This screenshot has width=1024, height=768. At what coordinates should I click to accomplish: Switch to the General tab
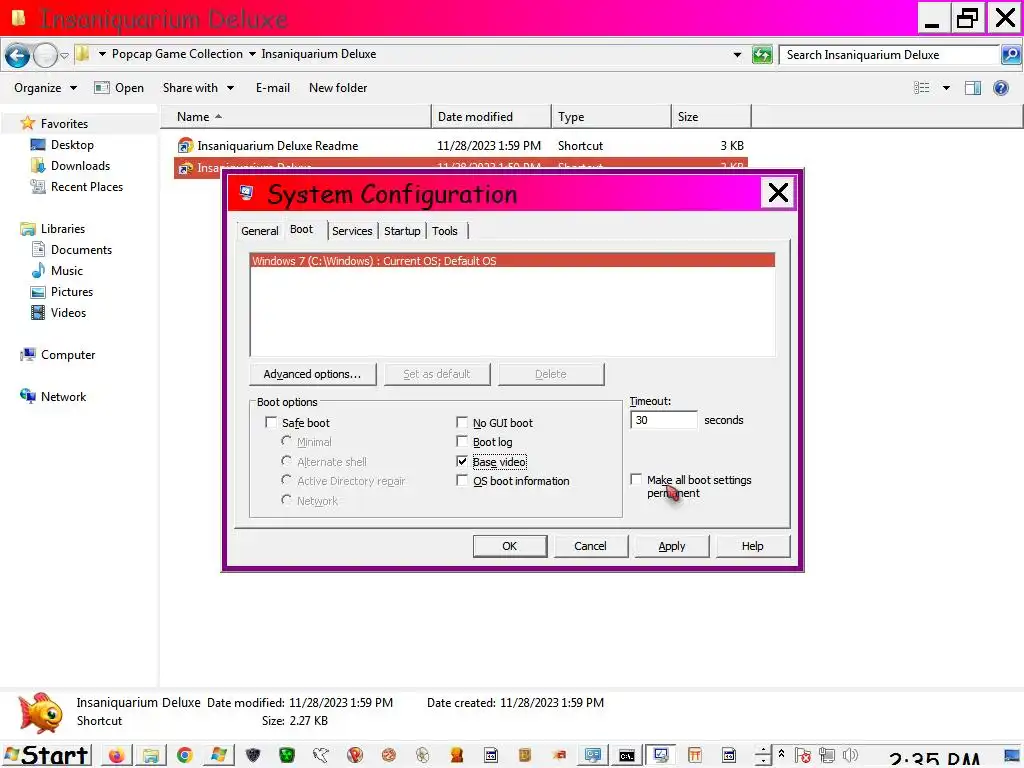pyautogui.click(x=259, y=231)
